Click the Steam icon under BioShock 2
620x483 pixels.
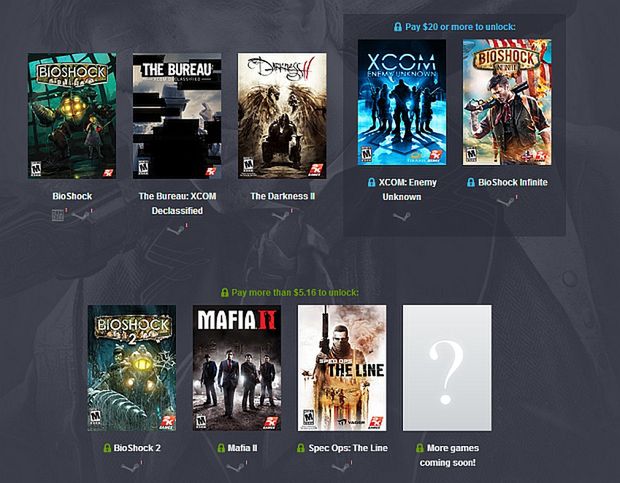click(131, 467)
